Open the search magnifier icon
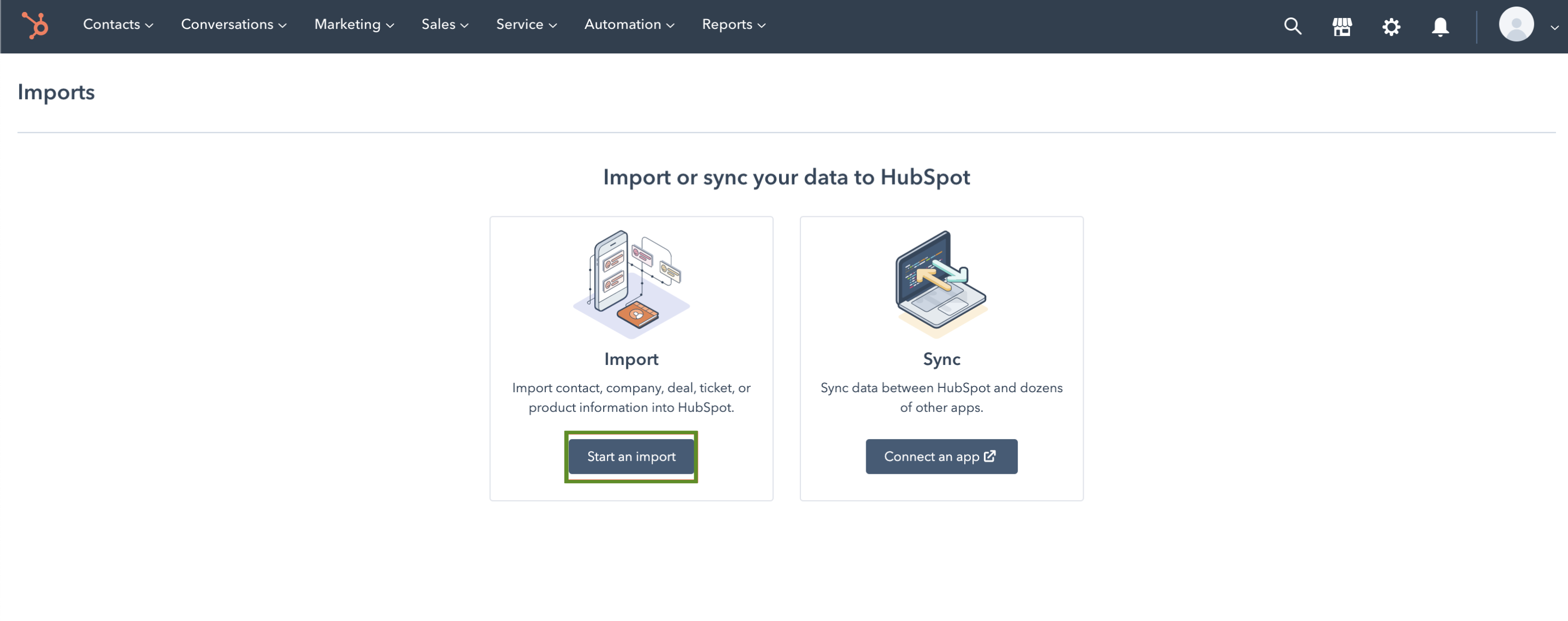Image resolution: width=1568 pixels, height=621 pixels. click(1292, 26)
